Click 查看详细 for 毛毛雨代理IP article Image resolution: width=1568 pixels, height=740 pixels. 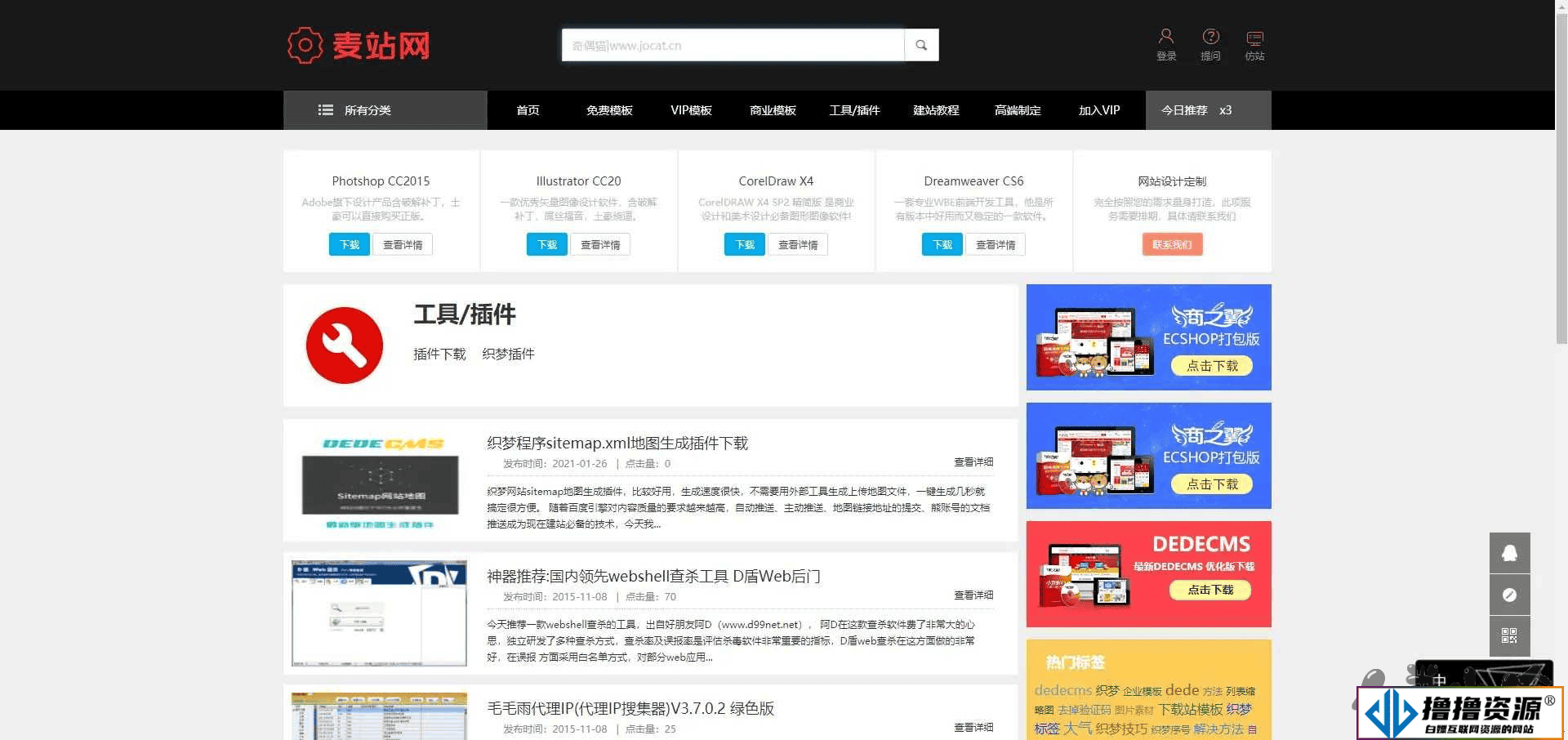click(x=973, y=727)
